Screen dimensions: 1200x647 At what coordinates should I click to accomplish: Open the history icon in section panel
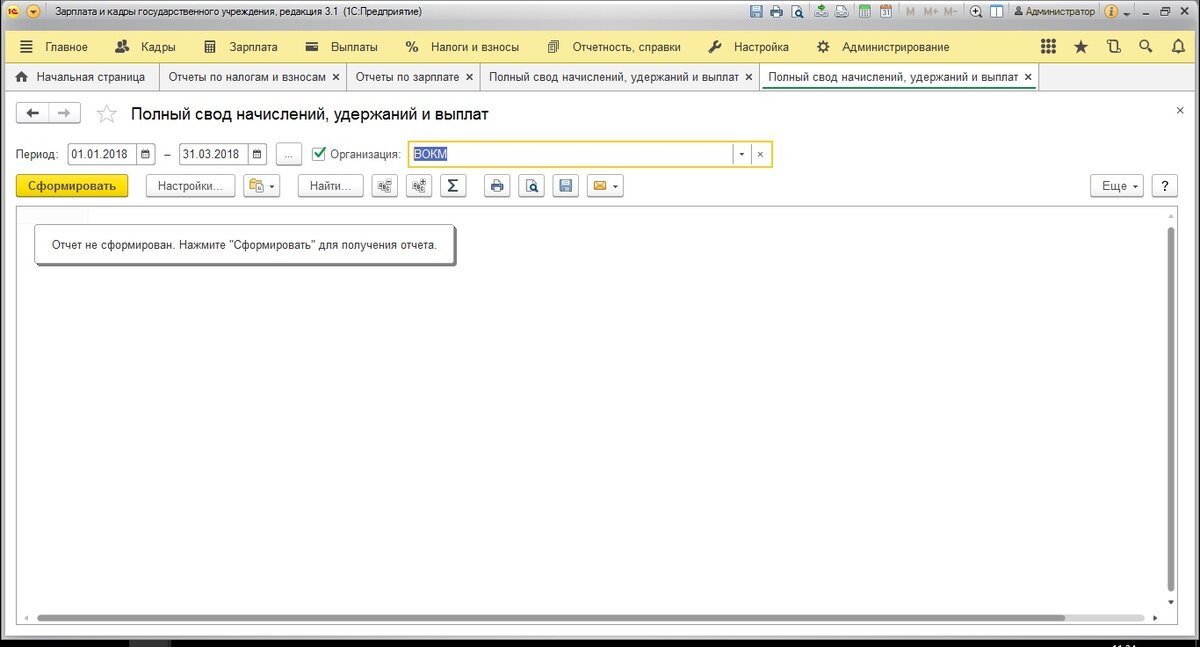click(1114, 47)
